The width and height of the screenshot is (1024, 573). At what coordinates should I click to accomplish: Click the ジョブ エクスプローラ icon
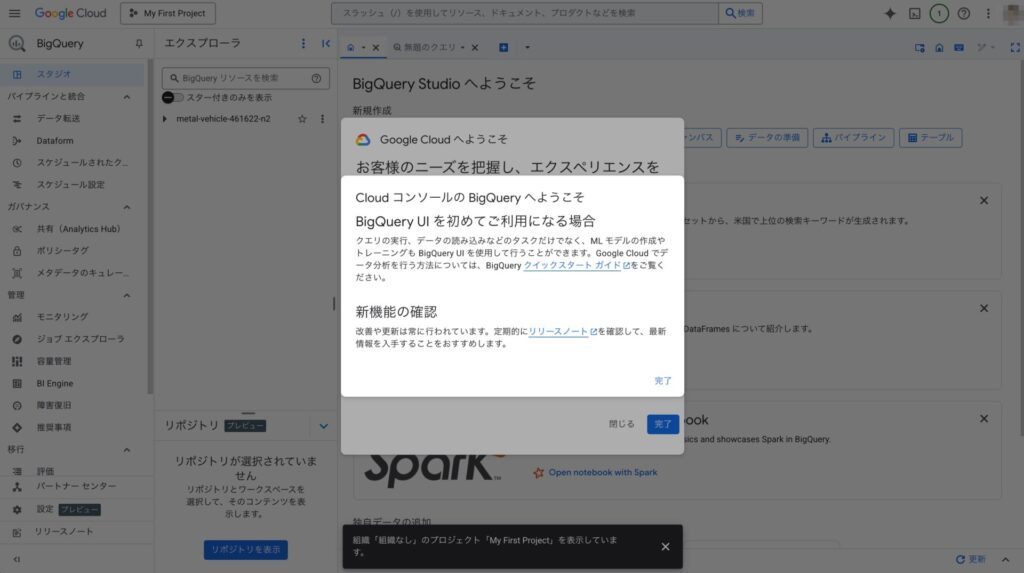click(x=17, y=339)
